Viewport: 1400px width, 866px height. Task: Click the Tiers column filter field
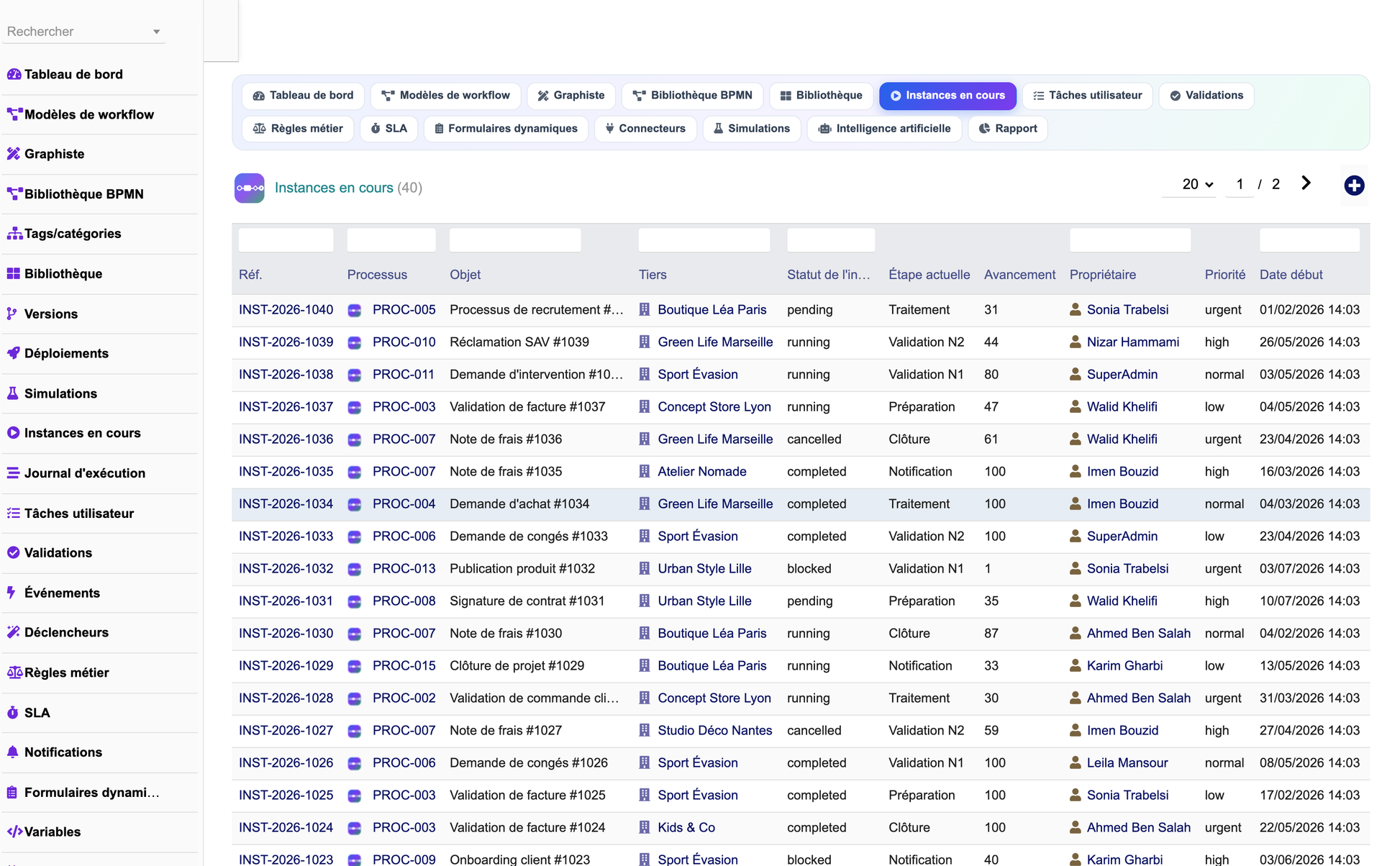[x=704, y=240]
